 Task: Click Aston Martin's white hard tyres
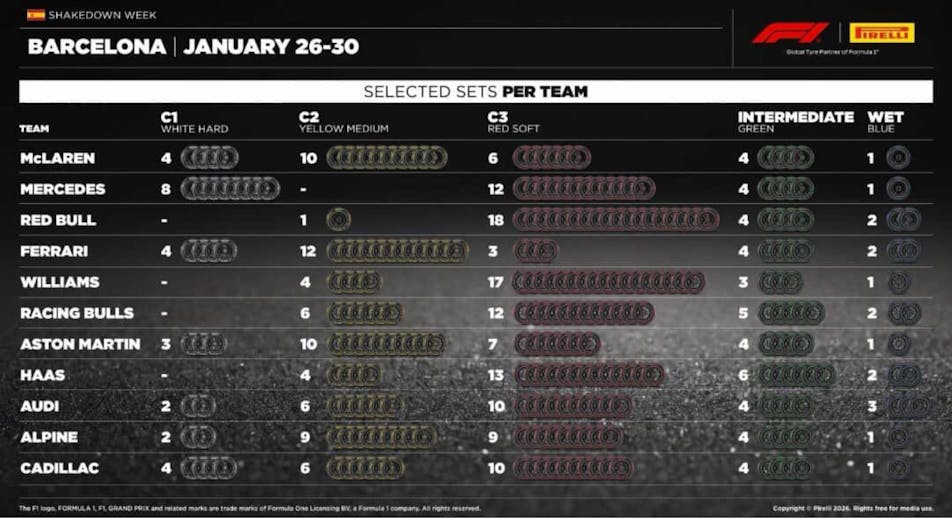(203, 344)
